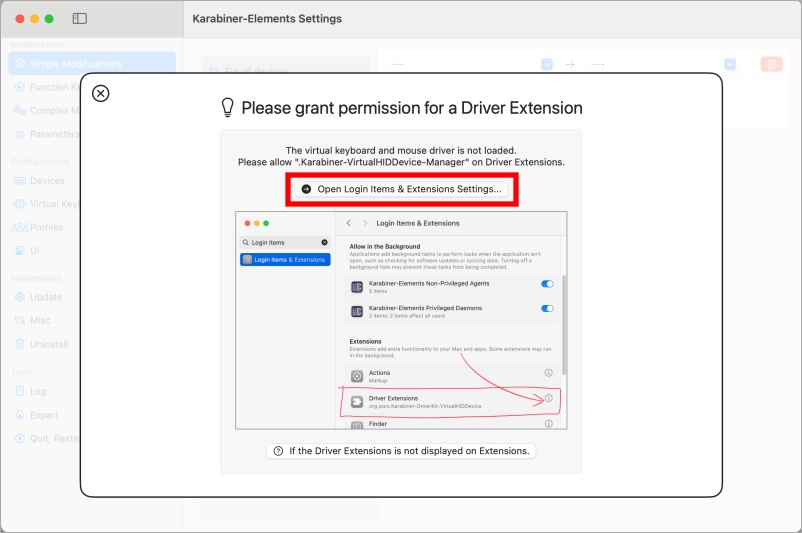Toggle the Karabiner-Elements Non-Privileged Agents switch
Screen dimensions: 802x533
point(547,284)
